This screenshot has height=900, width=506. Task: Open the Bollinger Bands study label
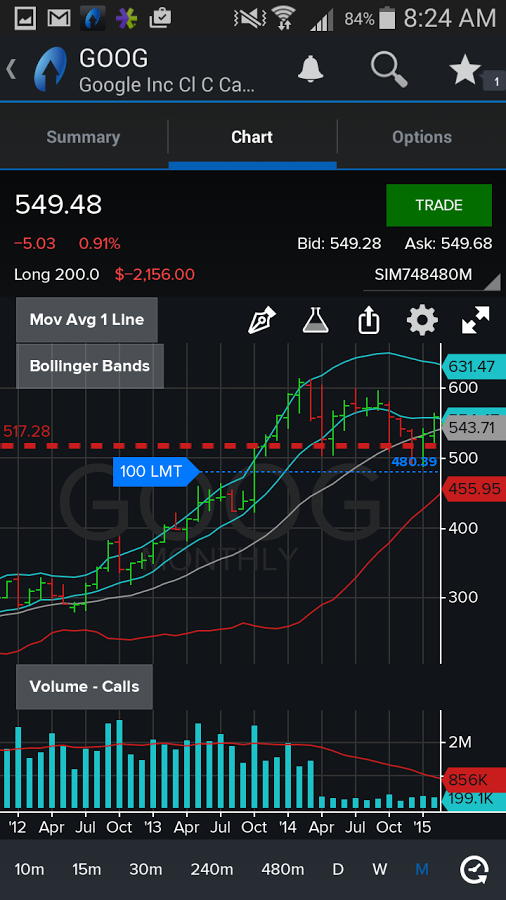(89, 366)
